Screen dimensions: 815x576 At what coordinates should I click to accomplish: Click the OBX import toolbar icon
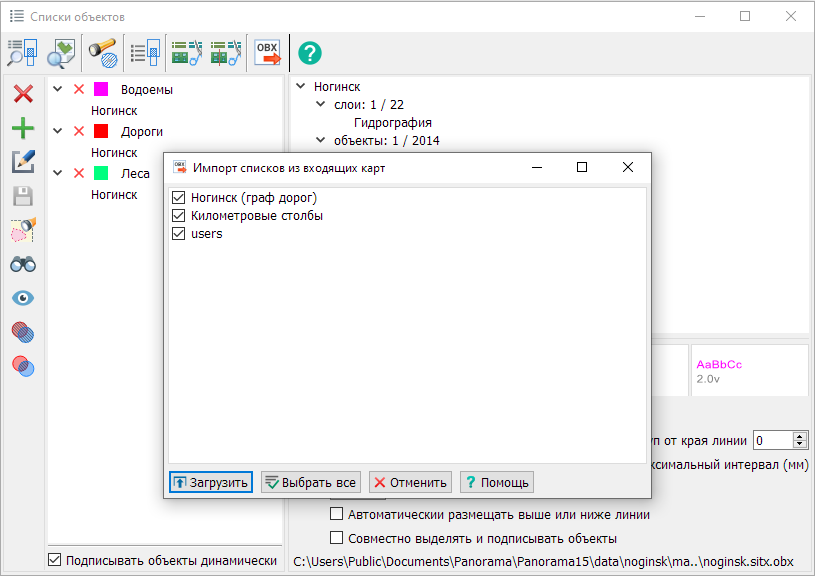267,52
